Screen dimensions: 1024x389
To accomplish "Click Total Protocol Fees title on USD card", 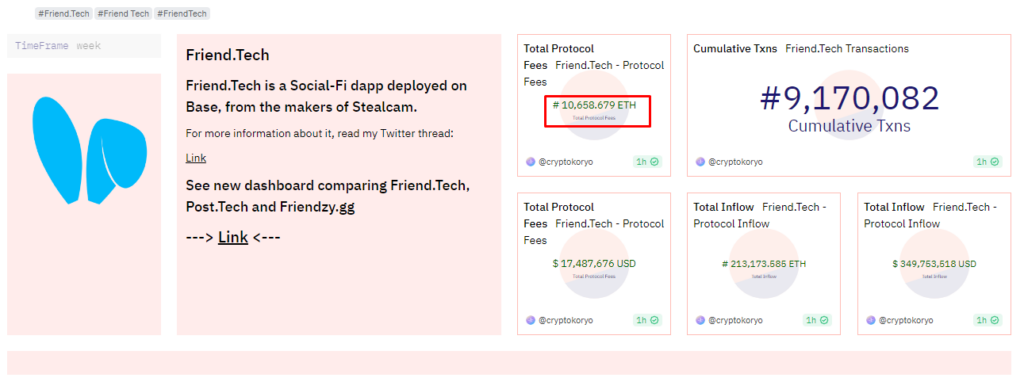I will pyautogui.click(x=558, y=215).
